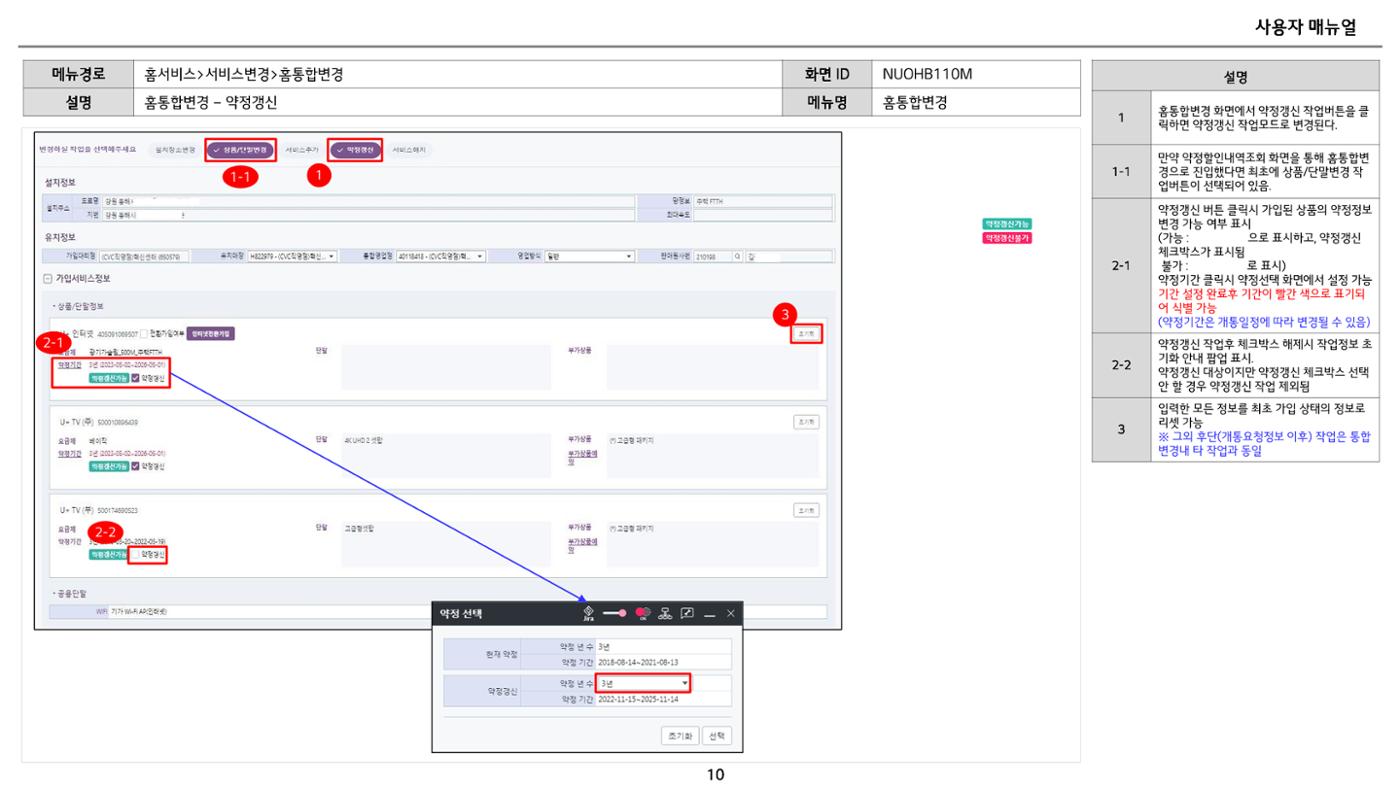Click the line-with-pink-dot icon in 약정 선택 title bar

(x=616, y=613)
